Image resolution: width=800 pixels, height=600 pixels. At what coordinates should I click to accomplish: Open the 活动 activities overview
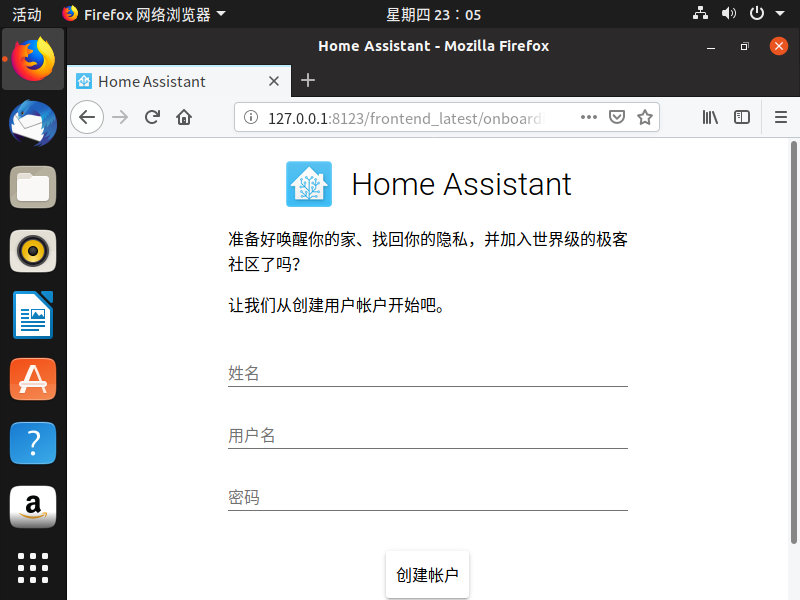click(x=27, y=14)
